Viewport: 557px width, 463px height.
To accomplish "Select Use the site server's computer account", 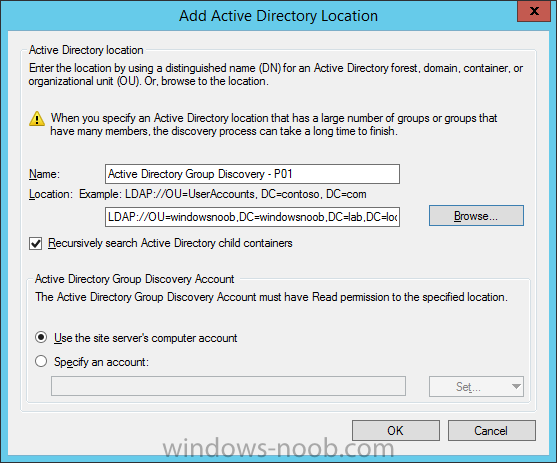I will [x=41, y=337].
